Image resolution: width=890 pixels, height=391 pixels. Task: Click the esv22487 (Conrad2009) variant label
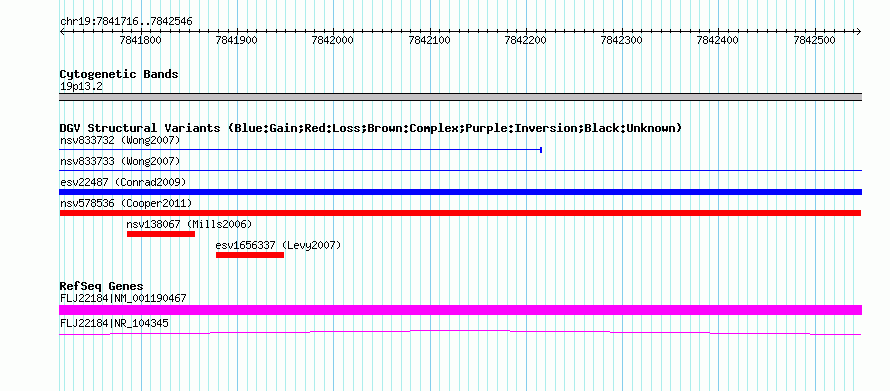point(123,182)
